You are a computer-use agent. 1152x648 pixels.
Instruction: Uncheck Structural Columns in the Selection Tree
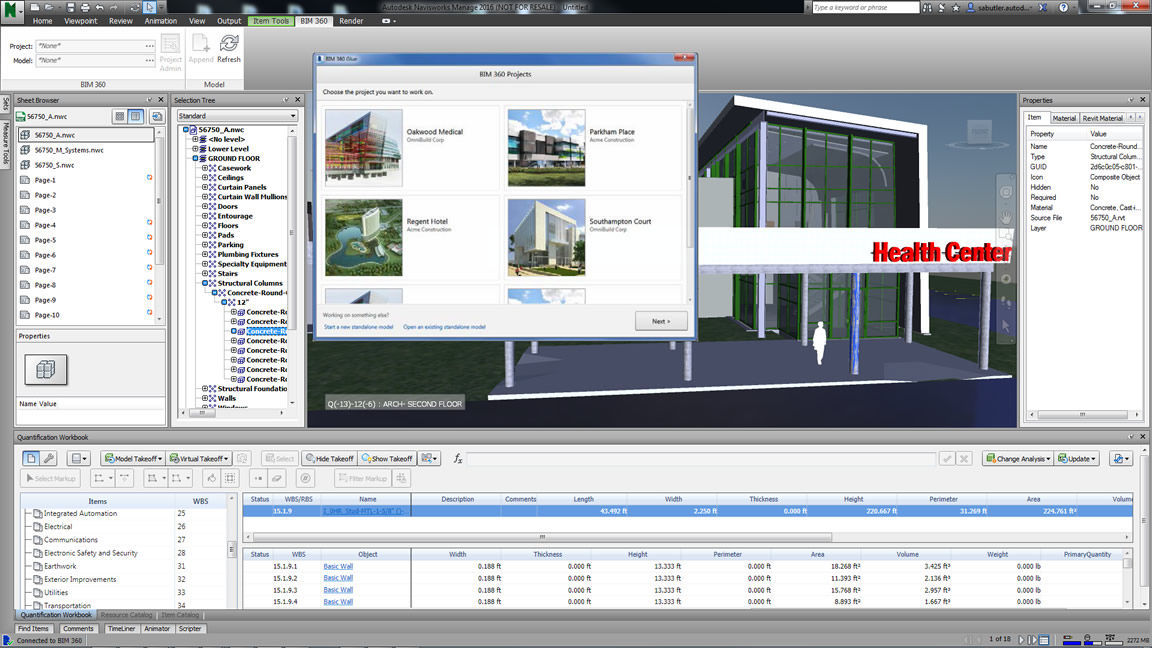click(205, 283)
